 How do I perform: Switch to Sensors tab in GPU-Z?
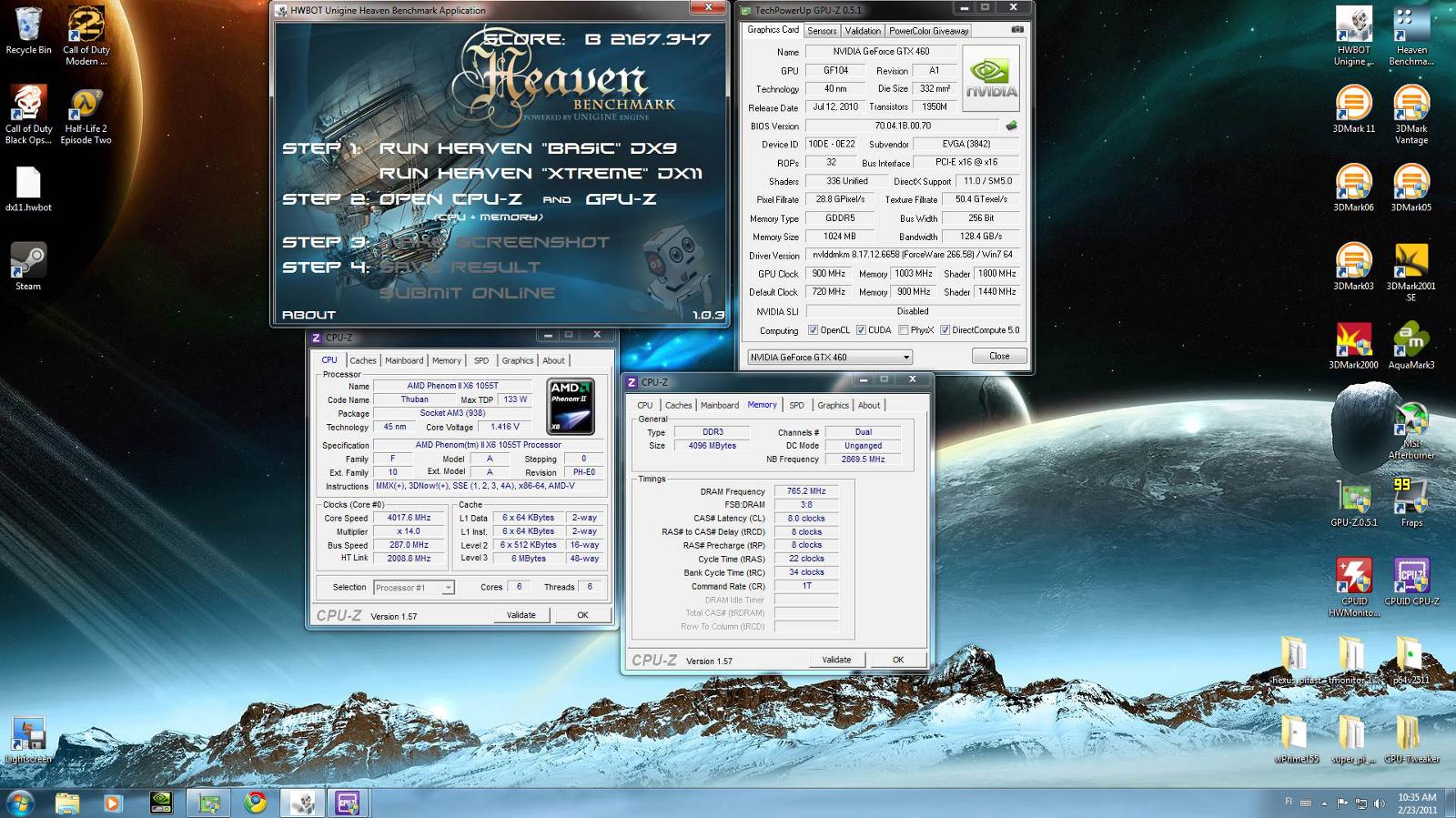[x=822, y=31]
